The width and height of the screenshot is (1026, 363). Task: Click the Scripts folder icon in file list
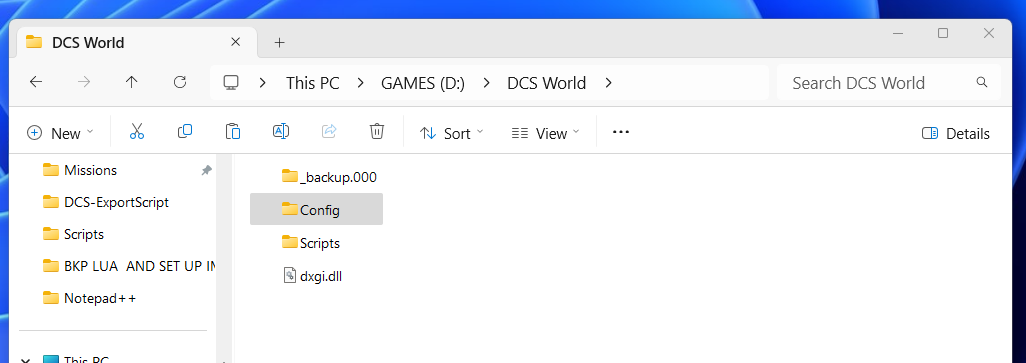click(x=290, y=243)
